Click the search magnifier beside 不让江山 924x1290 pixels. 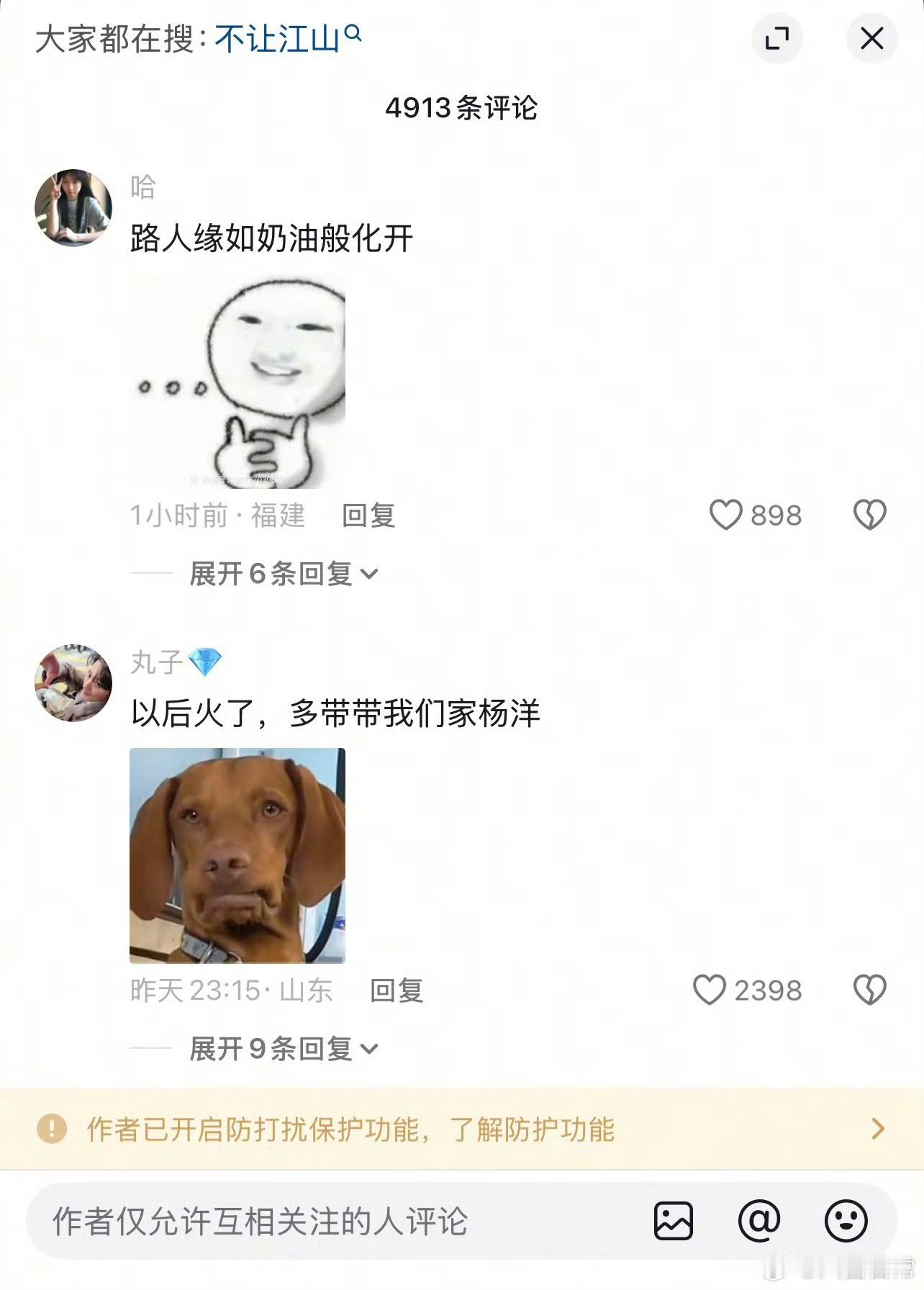click(353, 34)
